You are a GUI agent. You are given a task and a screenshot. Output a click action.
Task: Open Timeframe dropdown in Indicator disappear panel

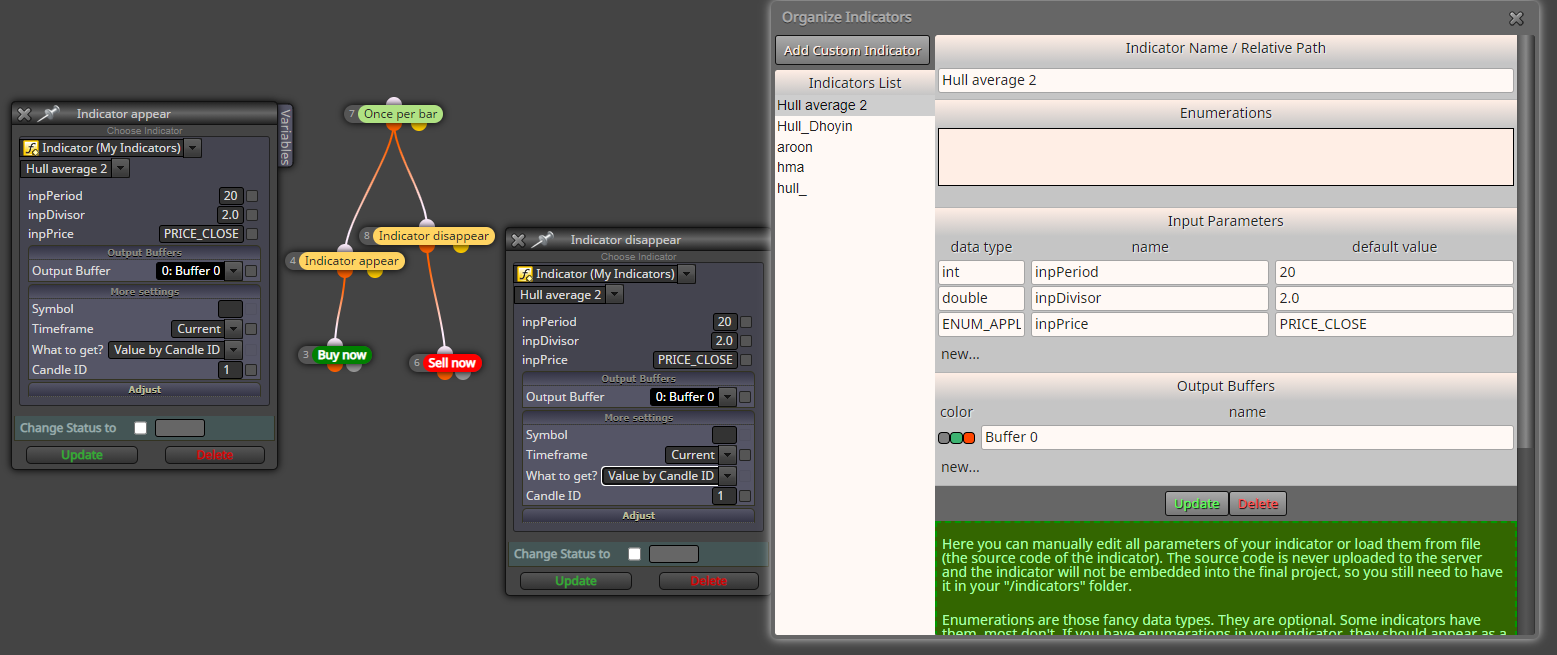728,455
